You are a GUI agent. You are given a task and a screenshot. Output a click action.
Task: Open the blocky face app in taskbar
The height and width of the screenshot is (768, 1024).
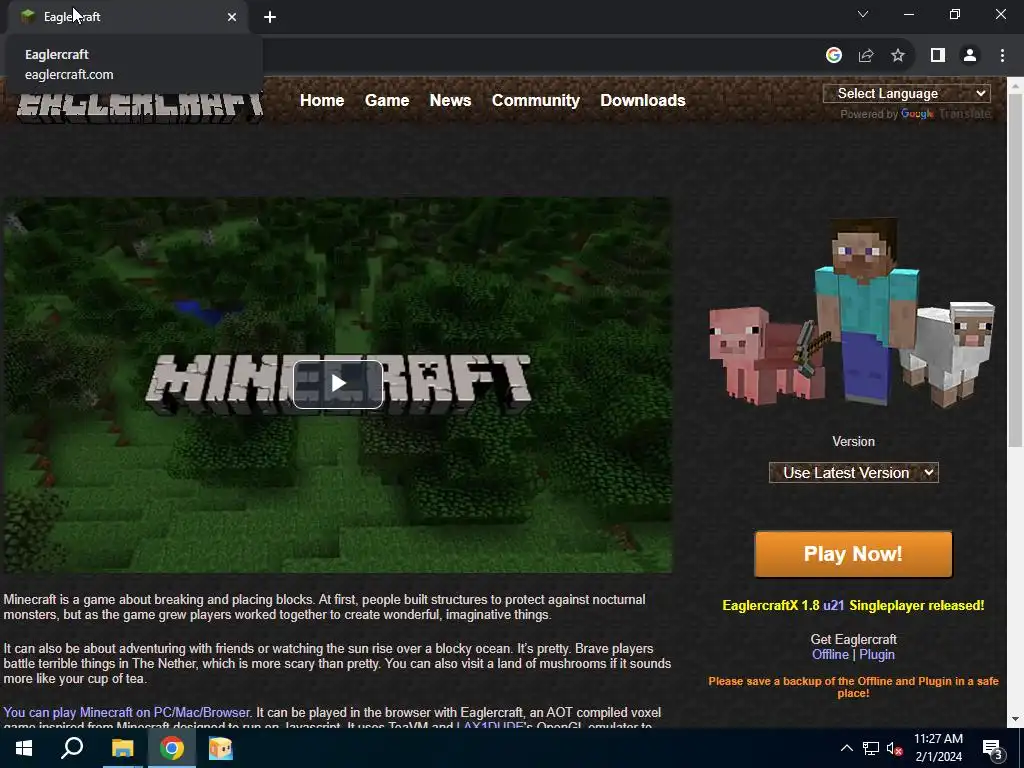point(220,748)
